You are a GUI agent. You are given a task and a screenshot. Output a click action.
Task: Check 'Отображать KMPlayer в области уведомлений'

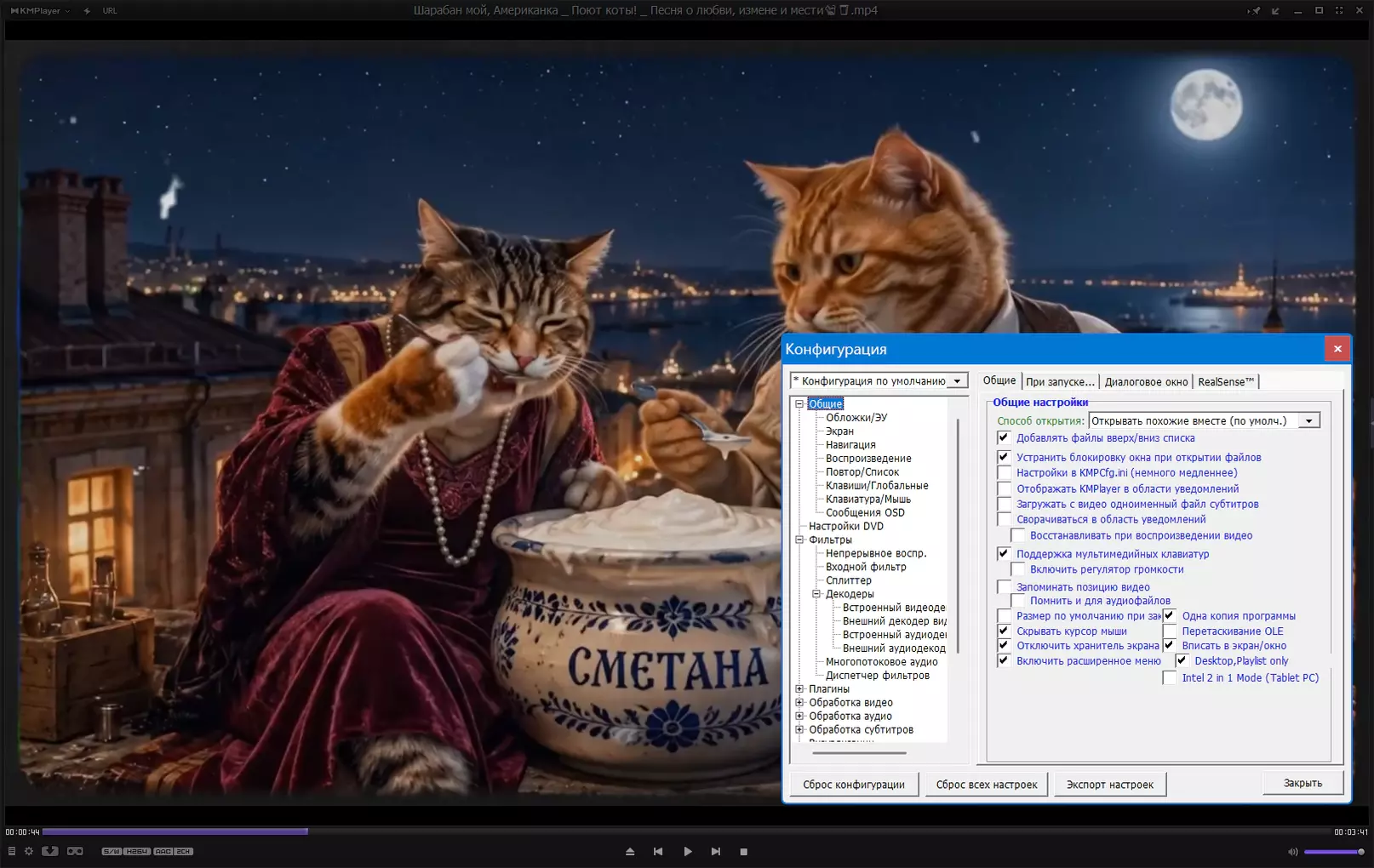pos(1004,488)
